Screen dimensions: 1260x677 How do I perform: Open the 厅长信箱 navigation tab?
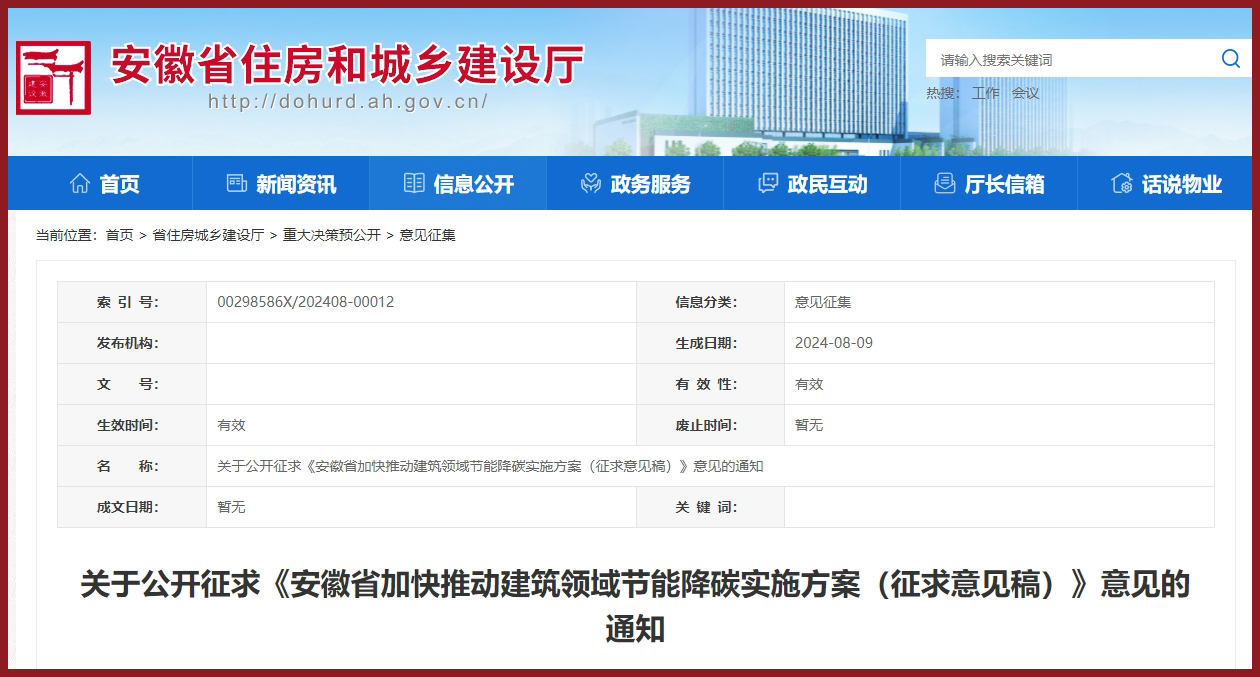coord(989,184)
